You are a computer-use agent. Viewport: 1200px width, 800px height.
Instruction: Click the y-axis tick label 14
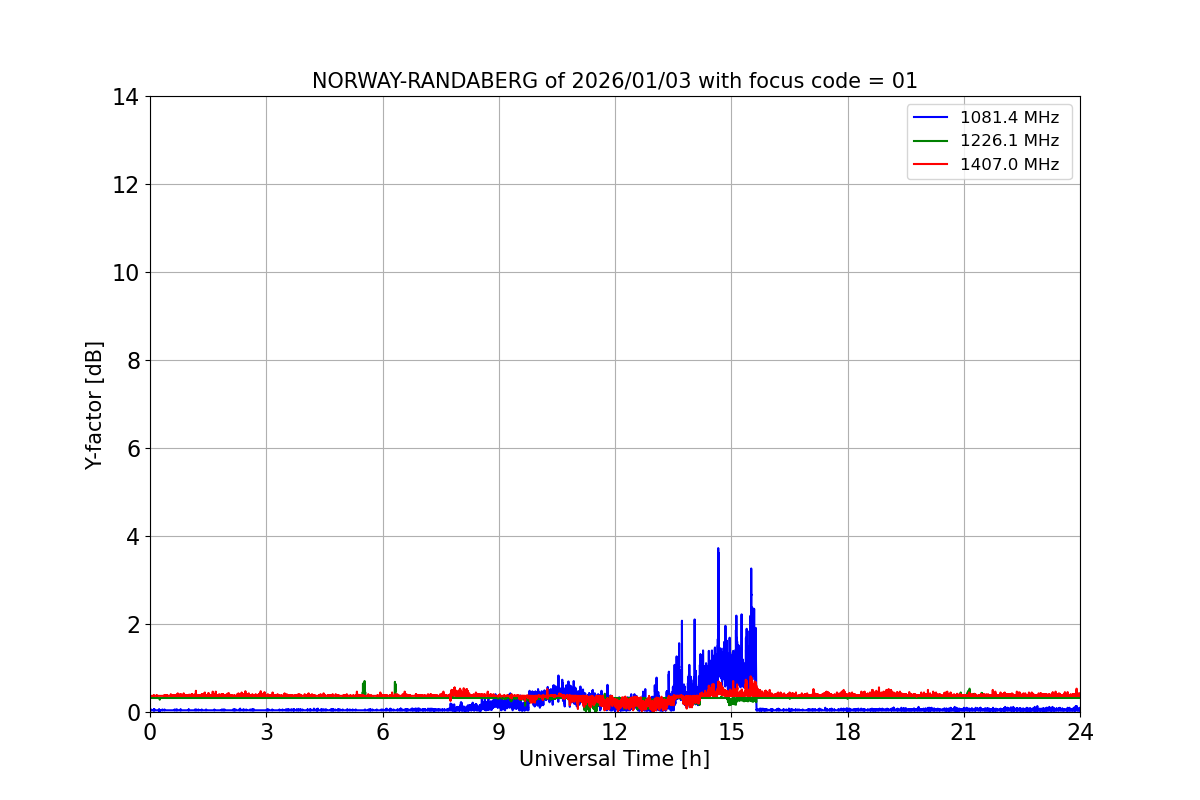[125, 97]
